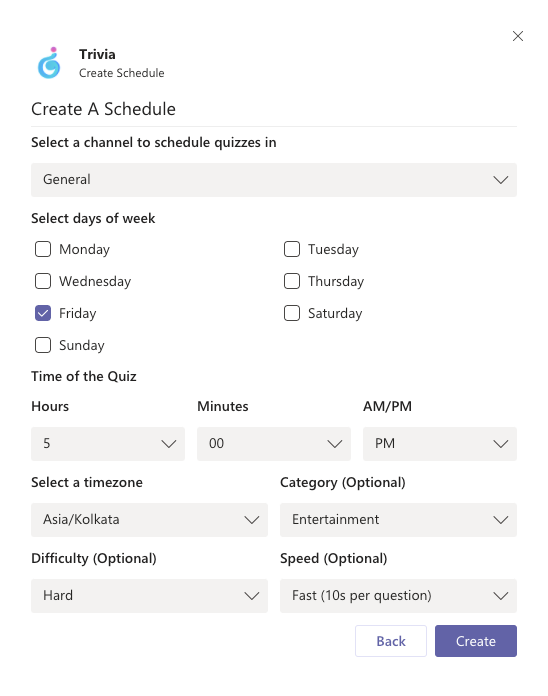
Task: Expand the Entertainment category dropdown
Action: point(398,520)
